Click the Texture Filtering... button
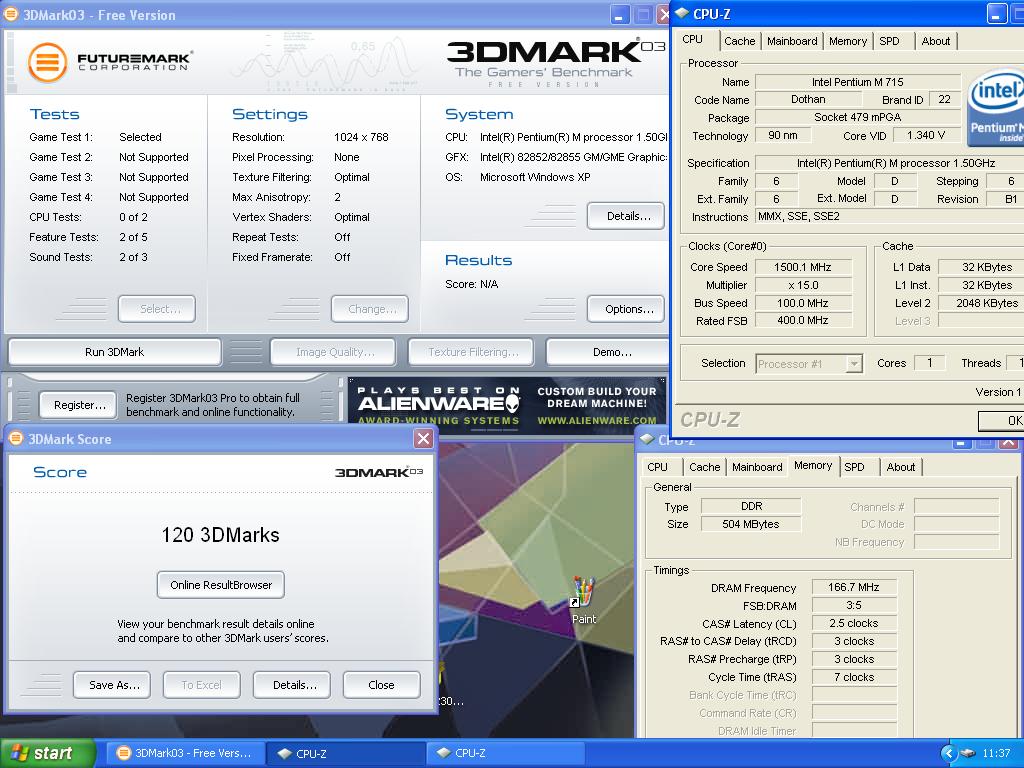 click(471, 352)
